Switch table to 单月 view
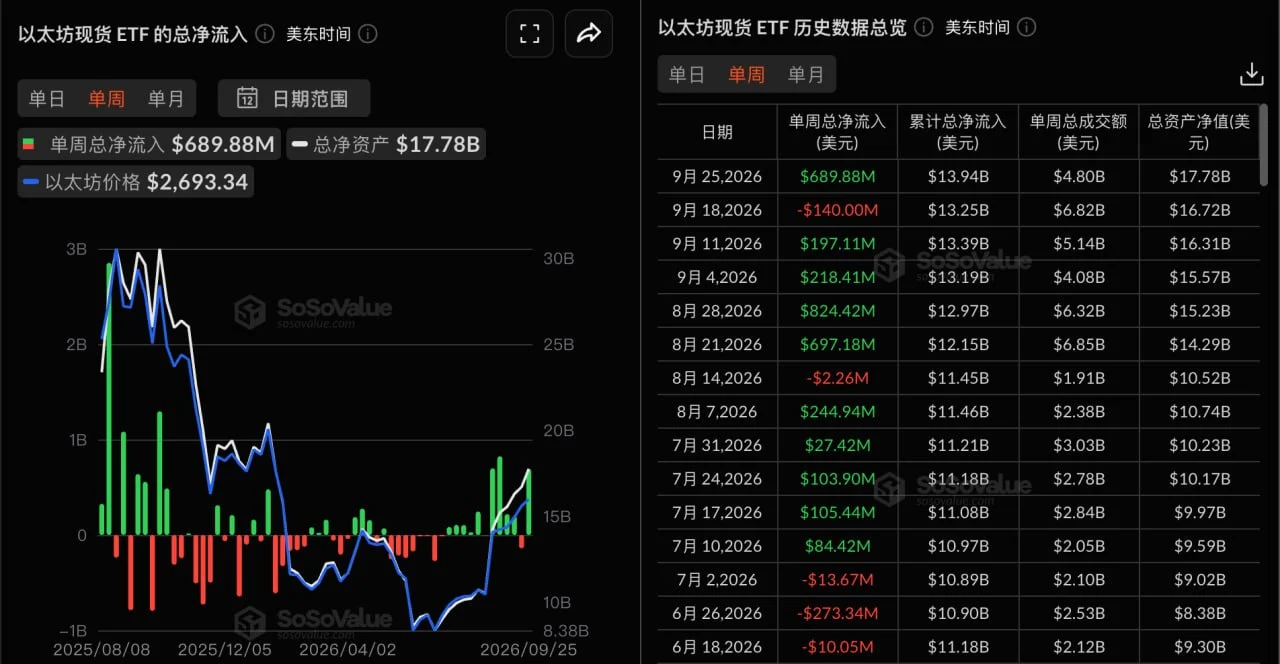Screen dimensions: 1280x664 pyautogui.click(x=806, y=74)
